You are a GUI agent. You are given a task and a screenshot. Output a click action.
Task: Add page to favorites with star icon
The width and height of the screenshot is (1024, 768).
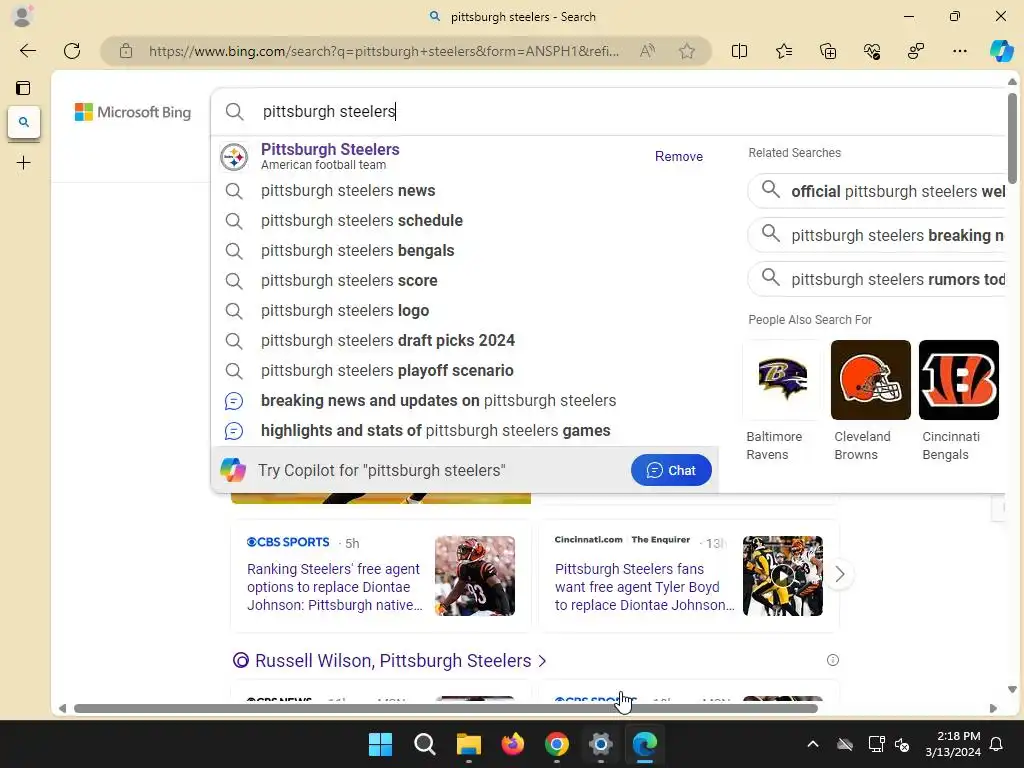pyautogui.click(x=686, y=51)
